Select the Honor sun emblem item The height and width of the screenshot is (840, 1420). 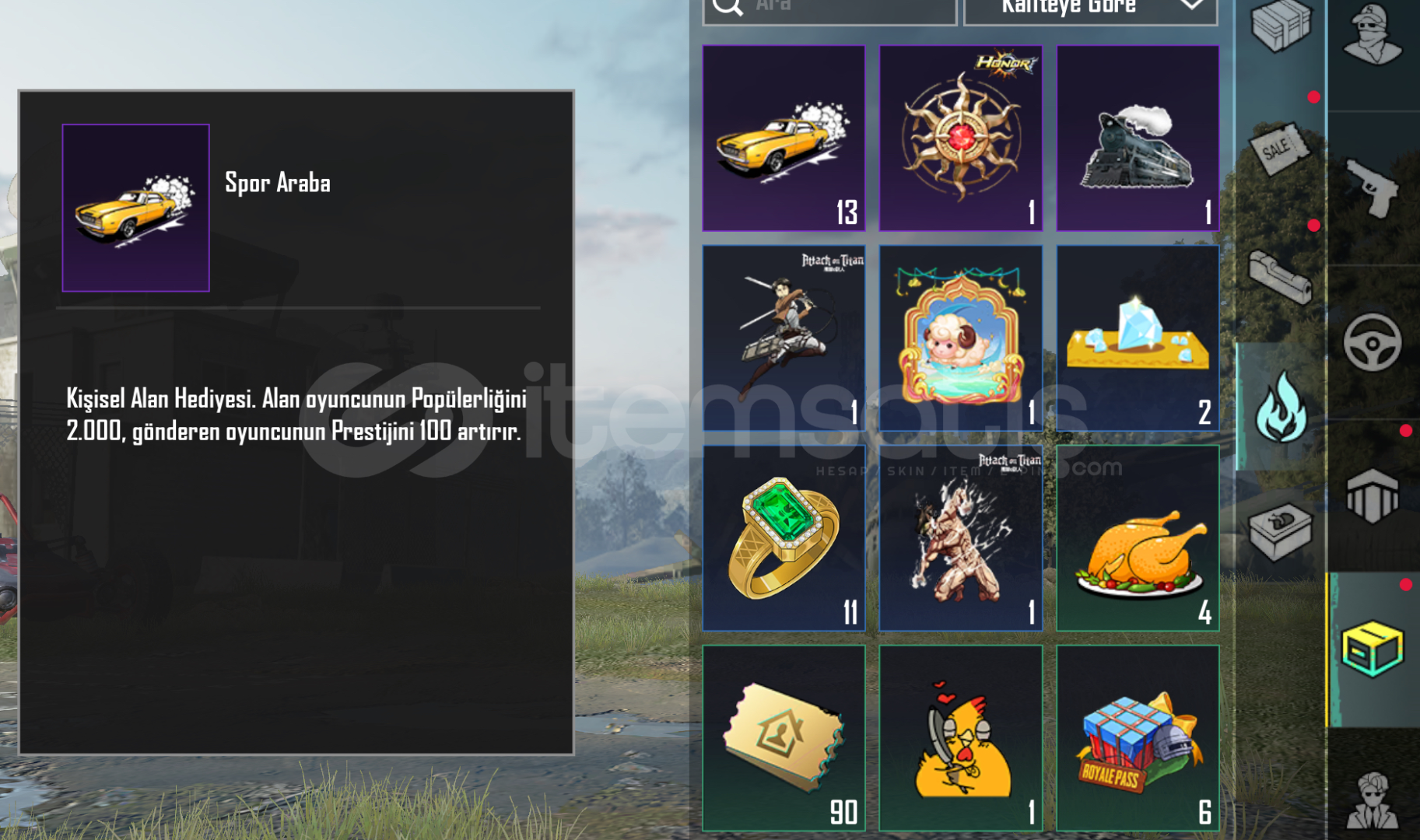(961, 138)
